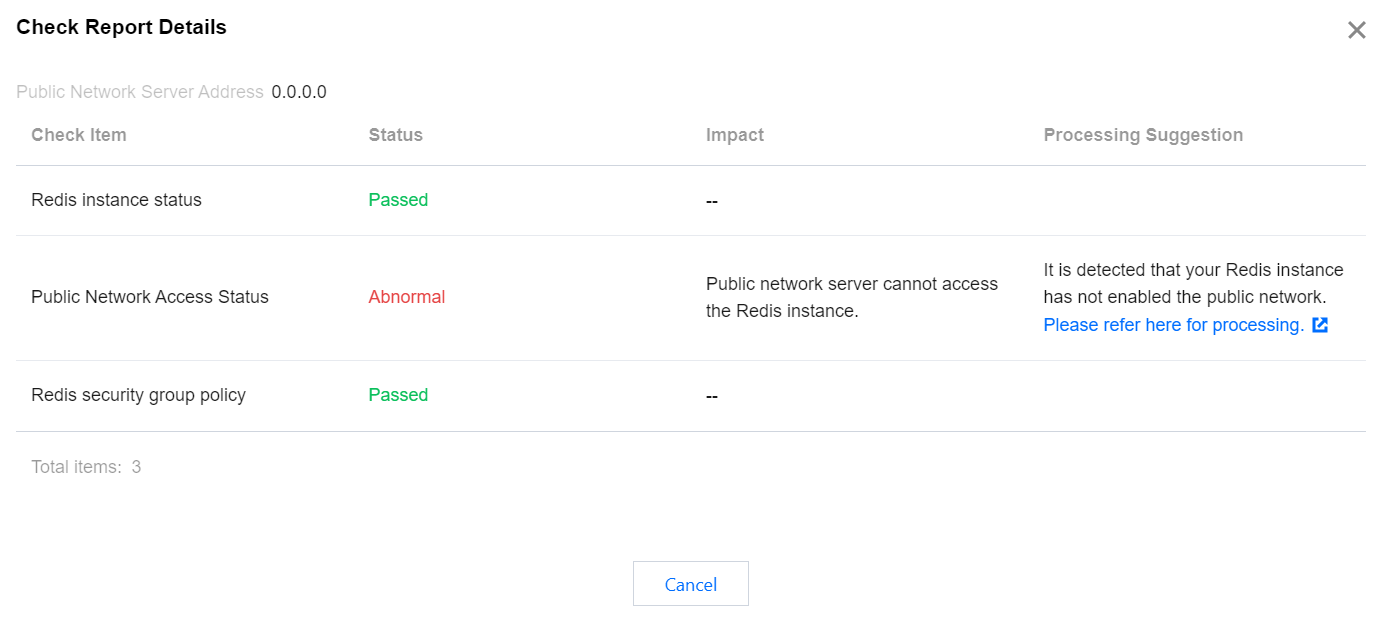This screenshot has width=1375, height=624.
Task: Close the Check Report Details dialog
Action: [x=1356, y=30]
